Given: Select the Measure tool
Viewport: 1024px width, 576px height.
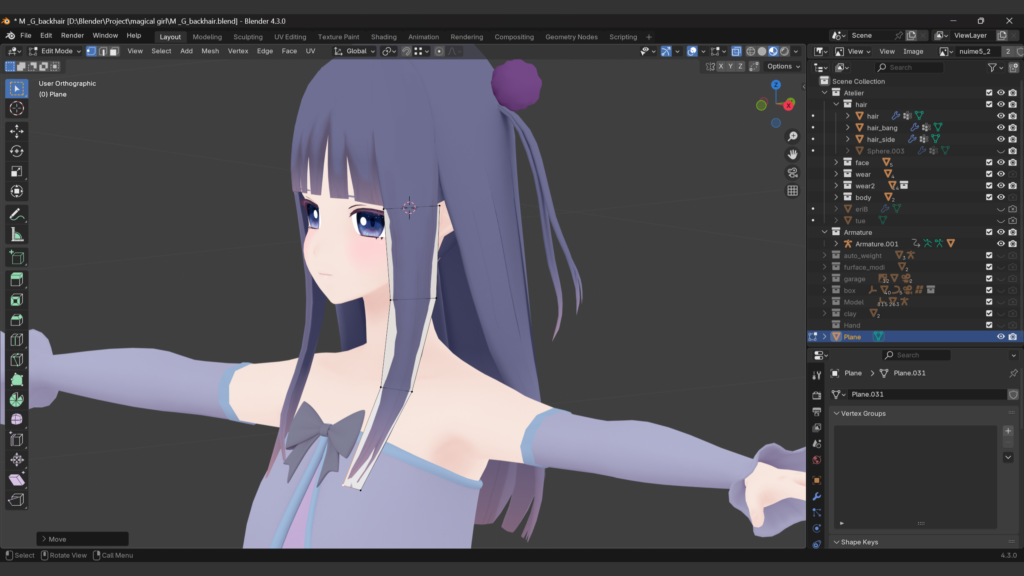Looking at the screenshot, I should coord(17,235).
